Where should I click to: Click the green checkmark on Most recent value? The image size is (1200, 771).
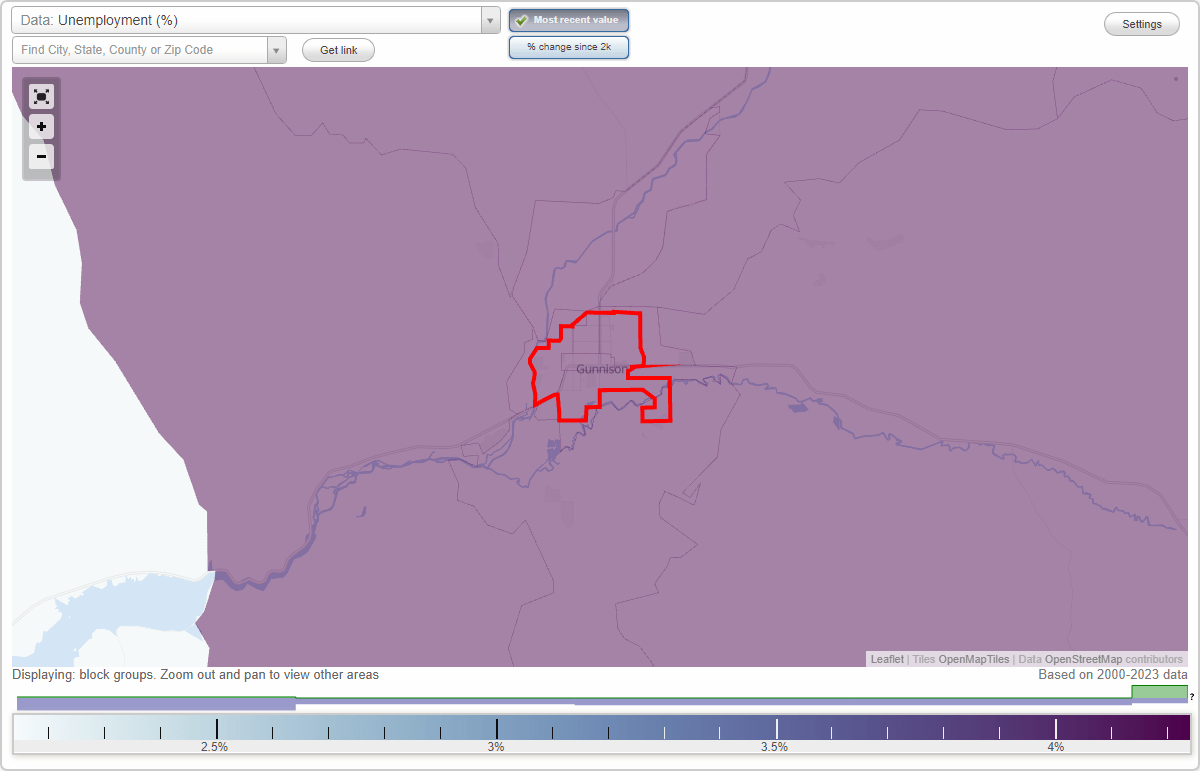click(x=522, y=20)
